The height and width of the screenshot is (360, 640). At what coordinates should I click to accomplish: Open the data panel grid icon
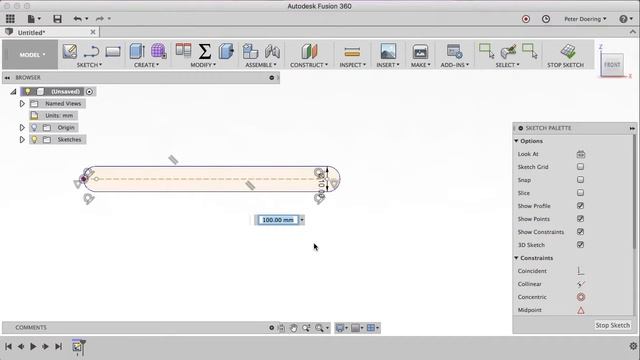[x=10, y=19]
